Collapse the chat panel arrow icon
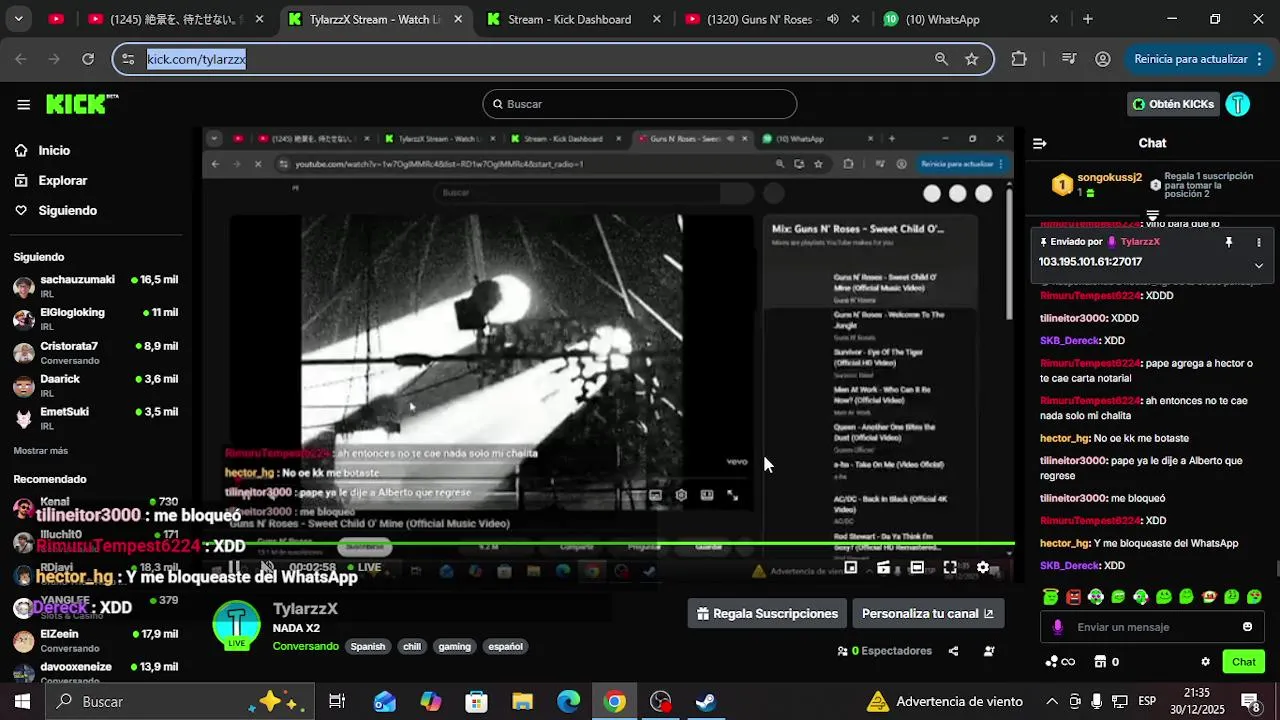Viewport: 1280px width, 720px height. click(1039, 143)
